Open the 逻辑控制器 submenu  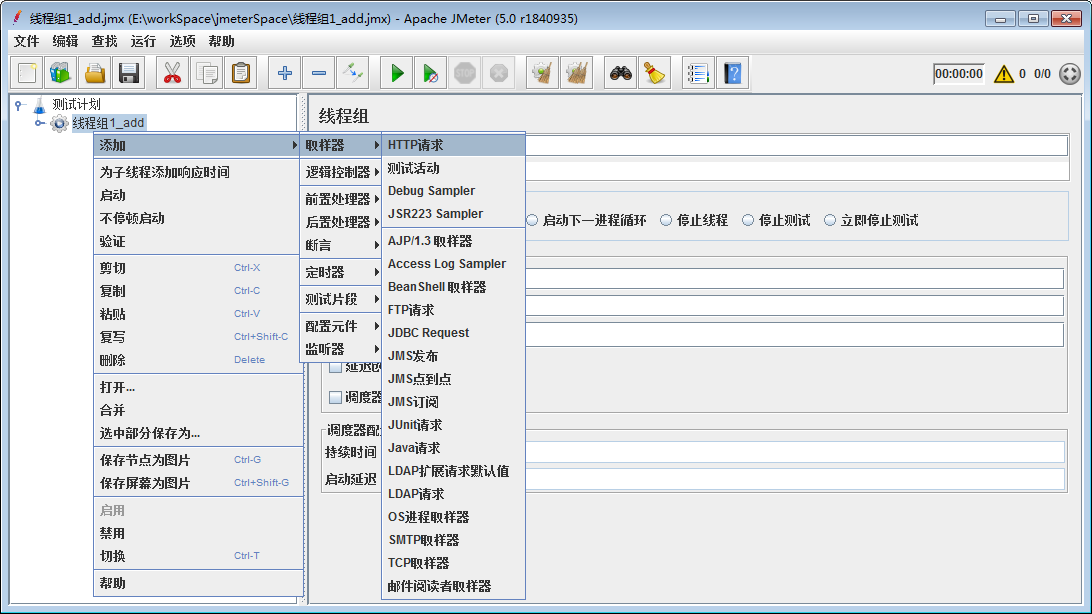(x=341, y=172)
